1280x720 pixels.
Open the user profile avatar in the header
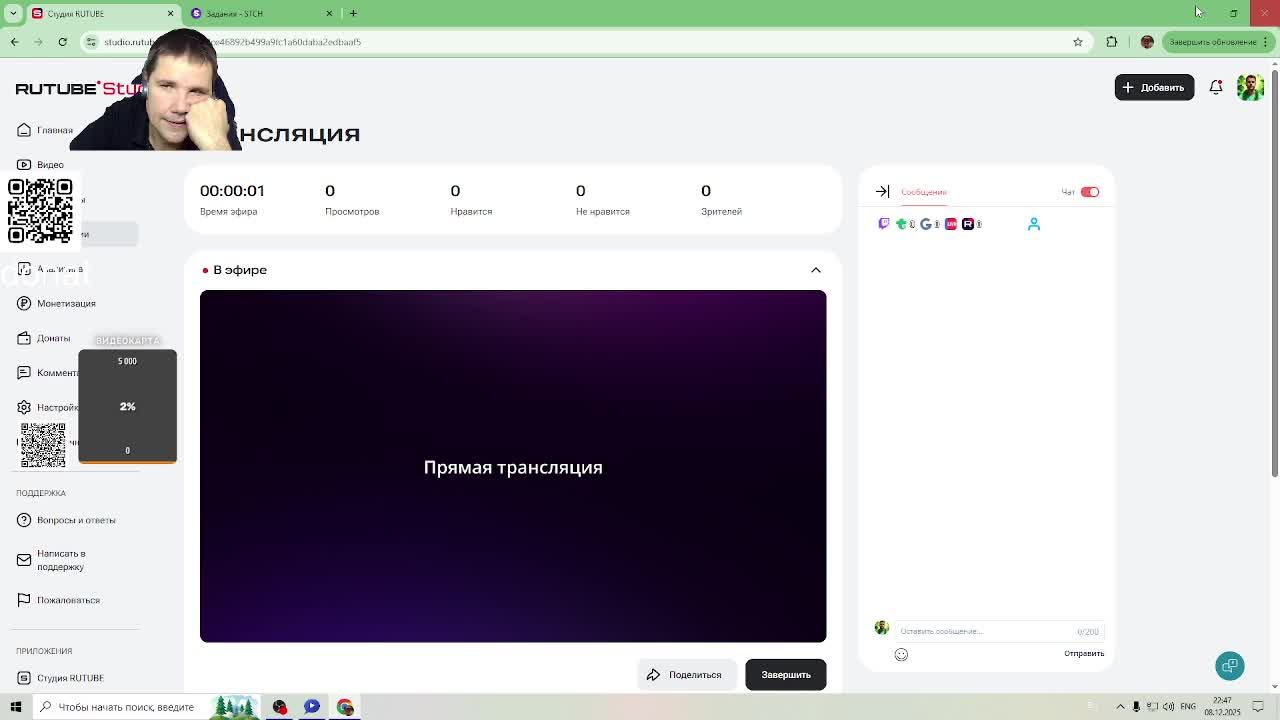[x=1250, y=87]
